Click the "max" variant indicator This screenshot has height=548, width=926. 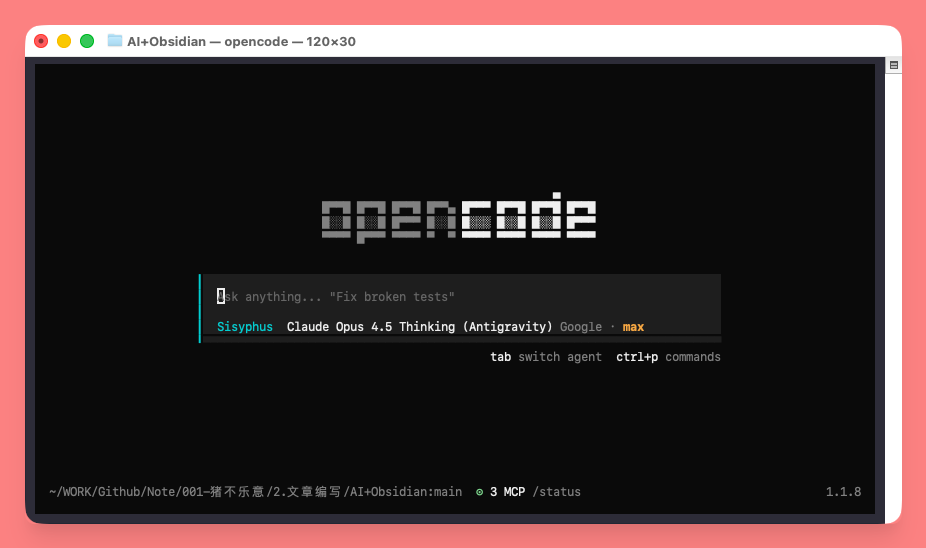click(633, 327)
